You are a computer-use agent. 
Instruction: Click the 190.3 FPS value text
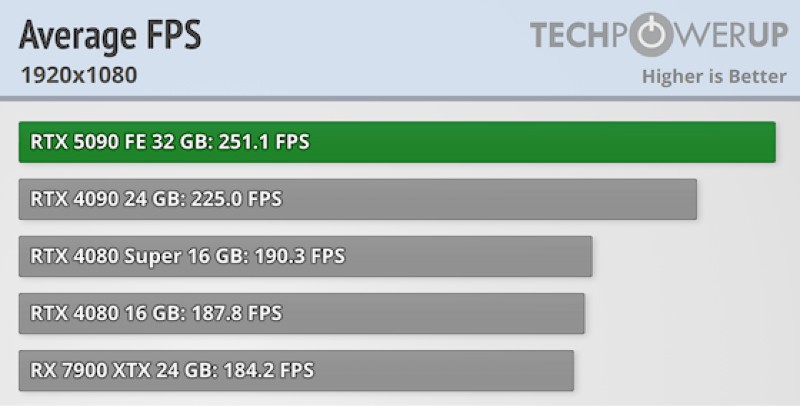(x=299, y=256)
